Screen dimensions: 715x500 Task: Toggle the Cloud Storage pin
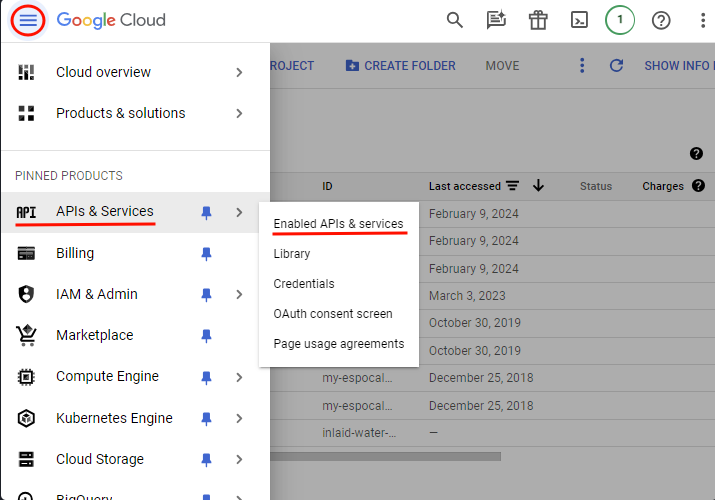[206, 460]
